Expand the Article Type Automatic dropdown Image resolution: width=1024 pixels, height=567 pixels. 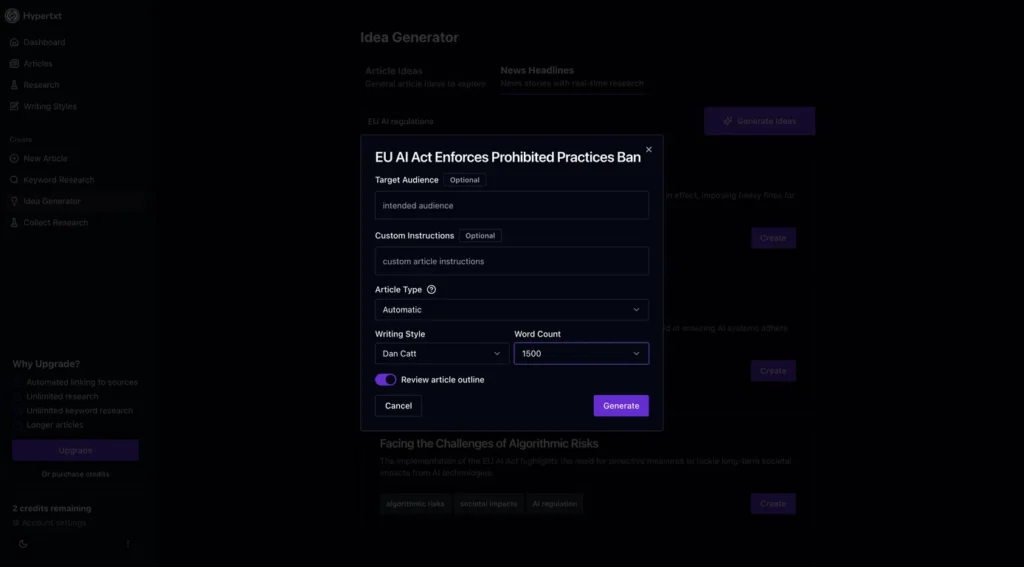(511, 310)
